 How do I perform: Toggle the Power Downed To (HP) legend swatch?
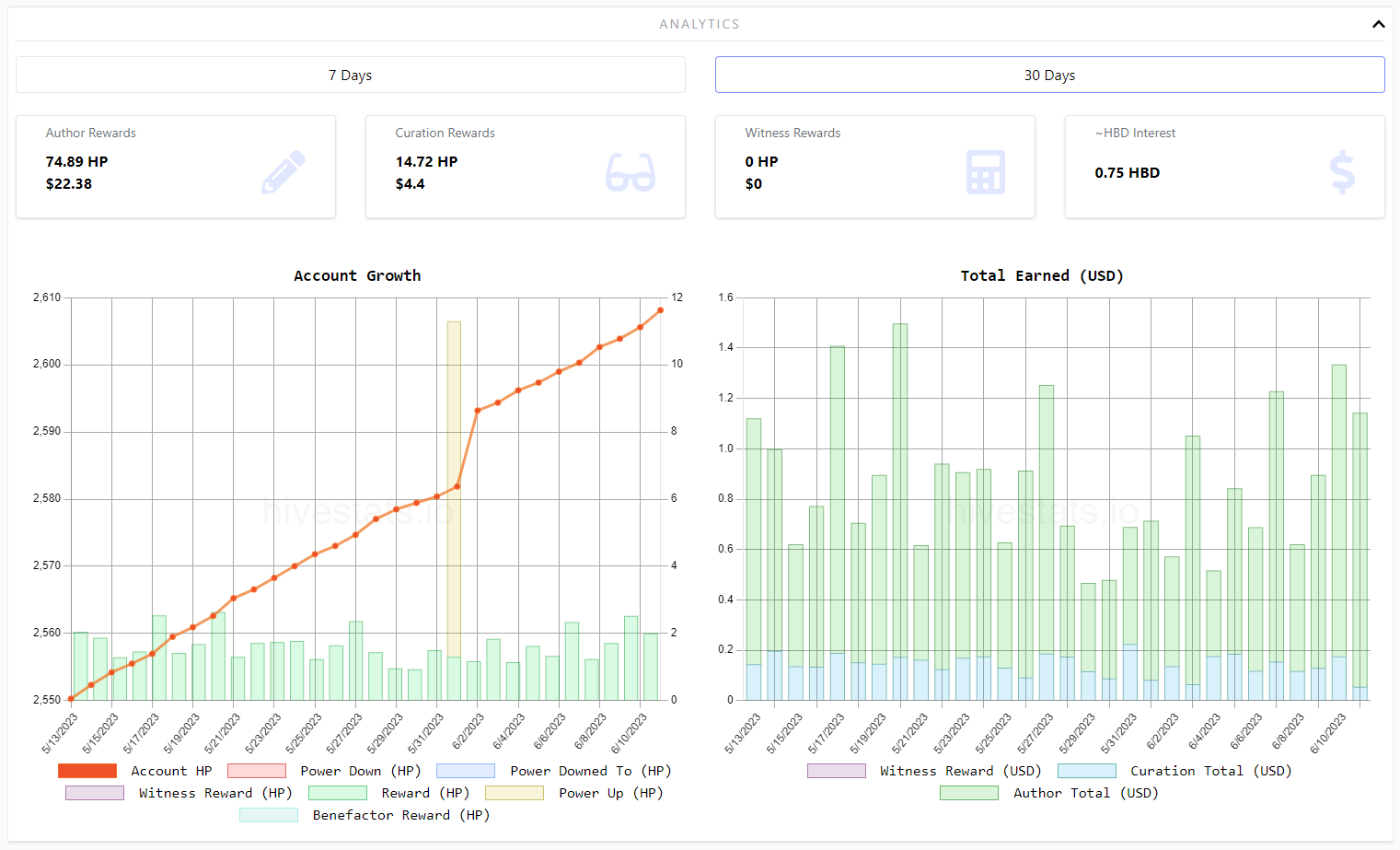[466, 771]
